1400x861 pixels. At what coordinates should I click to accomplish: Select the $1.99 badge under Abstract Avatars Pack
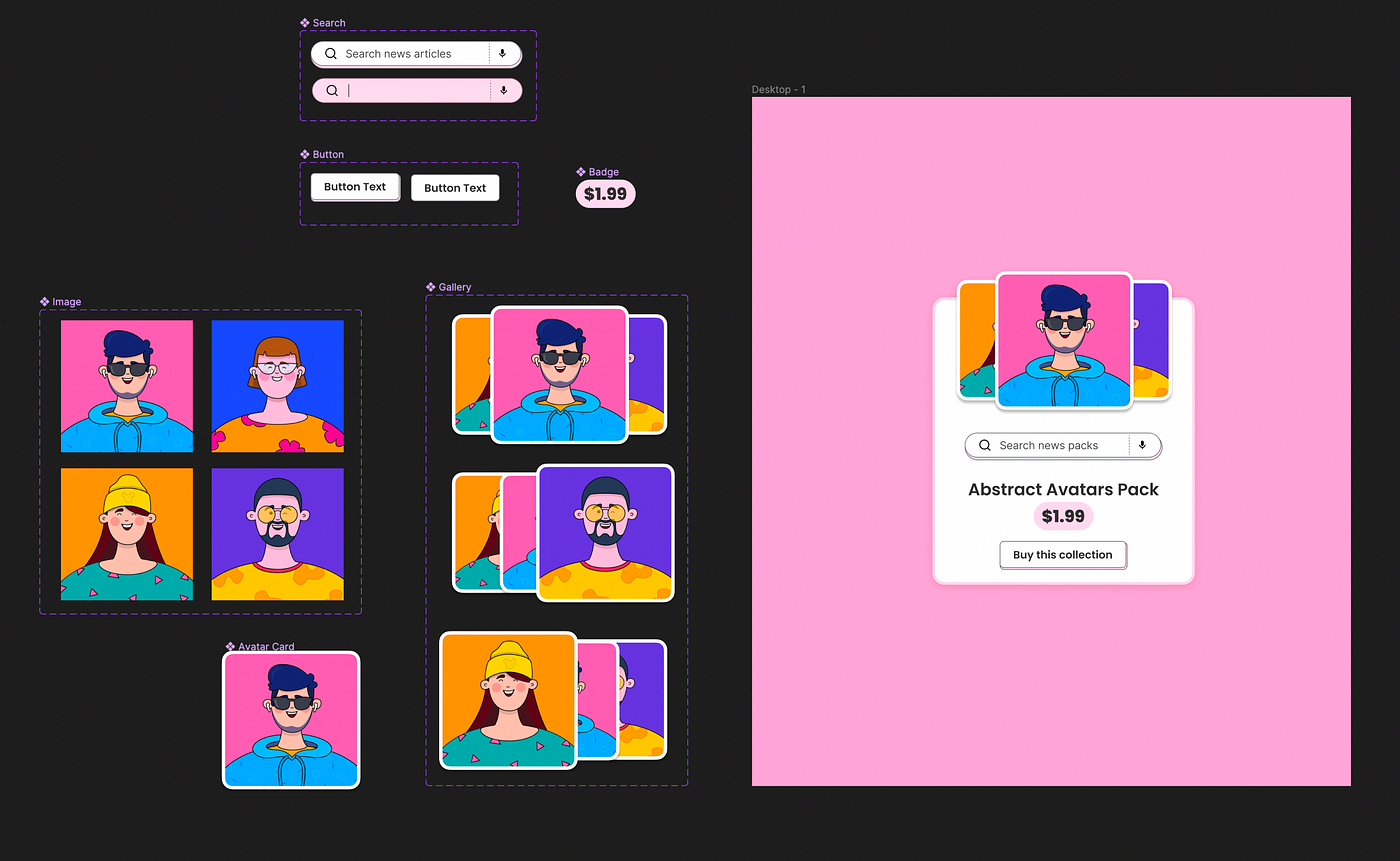click(1063, 516)
